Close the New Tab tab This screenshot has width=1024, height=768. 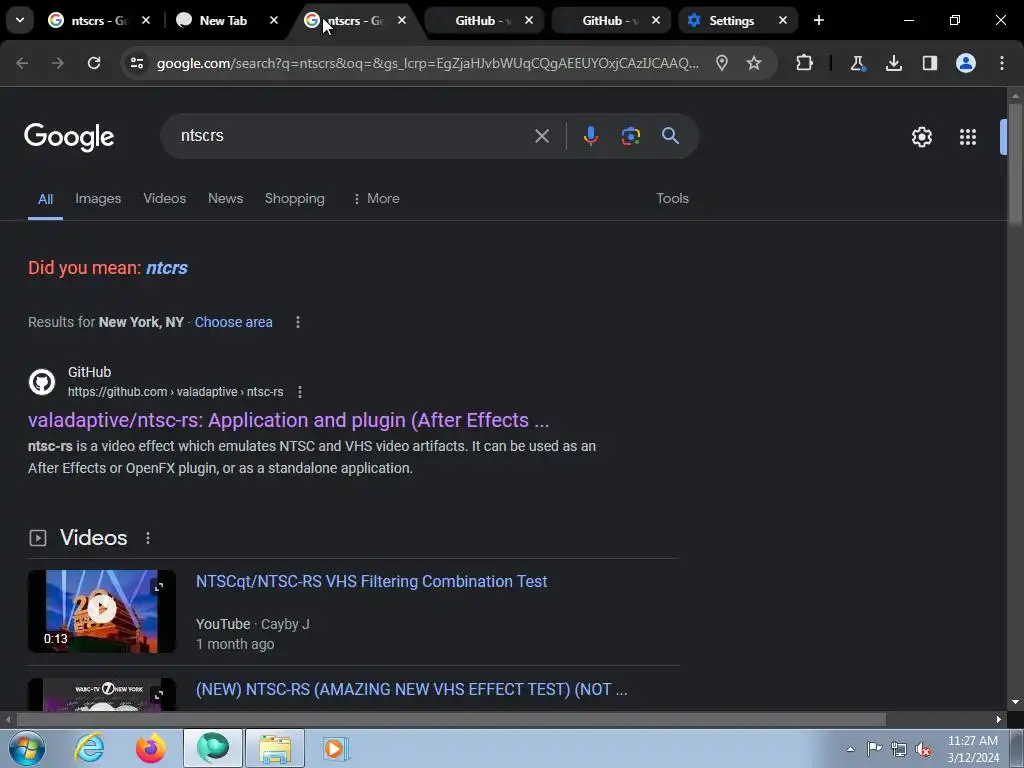pyautogui.click(x=274, y=20)
